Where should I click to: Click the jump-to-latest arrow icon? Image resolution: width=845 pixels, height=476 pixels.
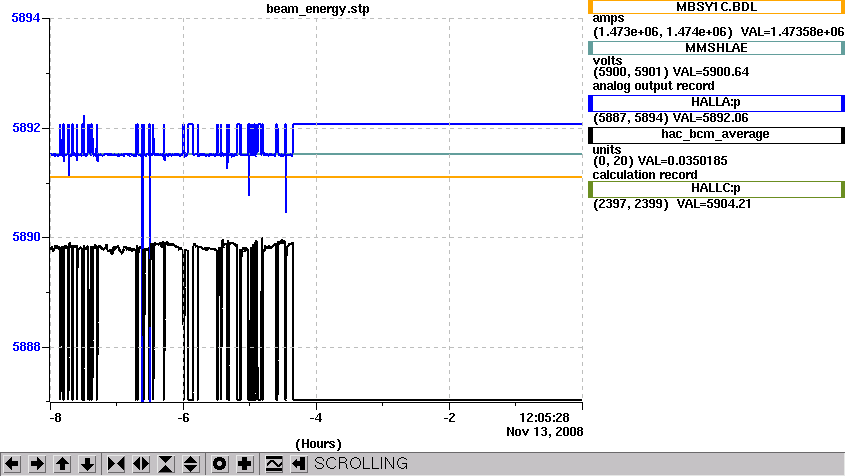coord(299,464)
